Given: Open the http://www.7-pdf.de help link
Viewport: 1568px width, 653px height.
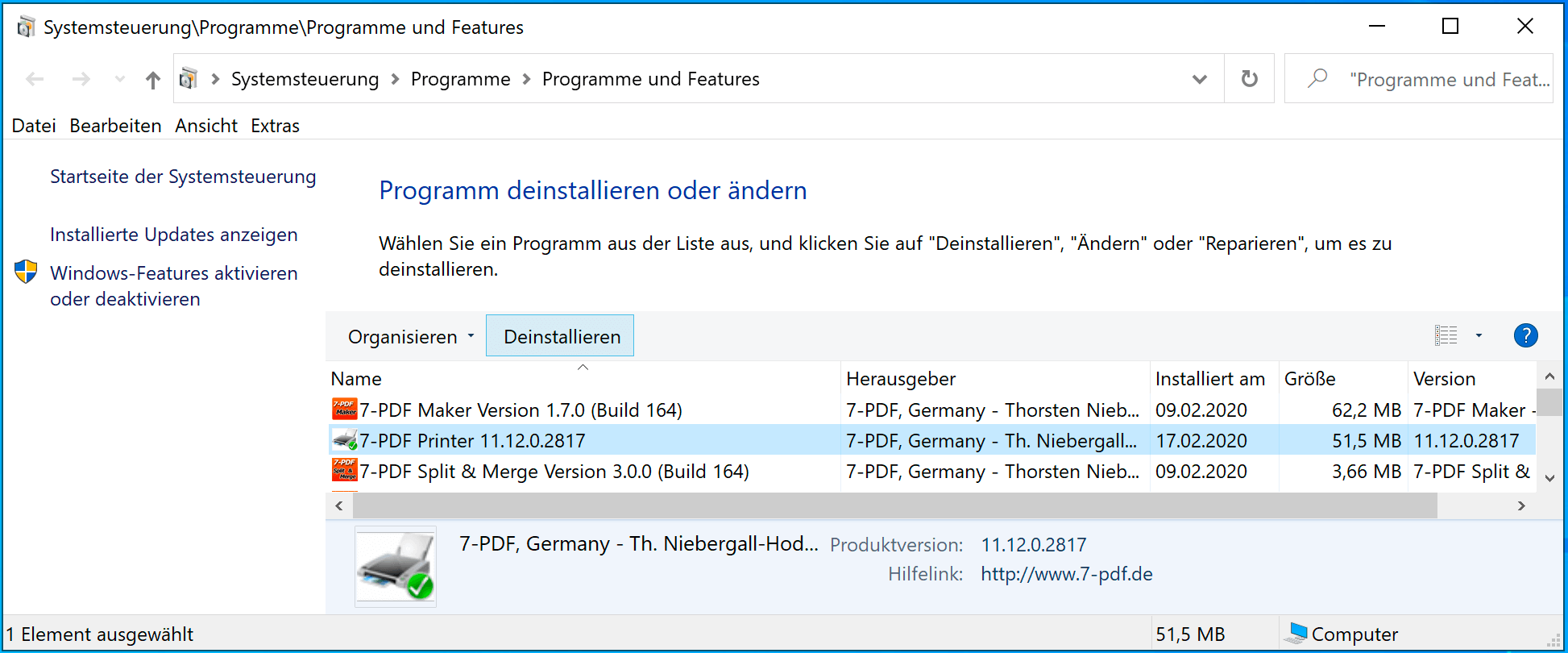Looking at the screenshot, I should point(1066,574).
